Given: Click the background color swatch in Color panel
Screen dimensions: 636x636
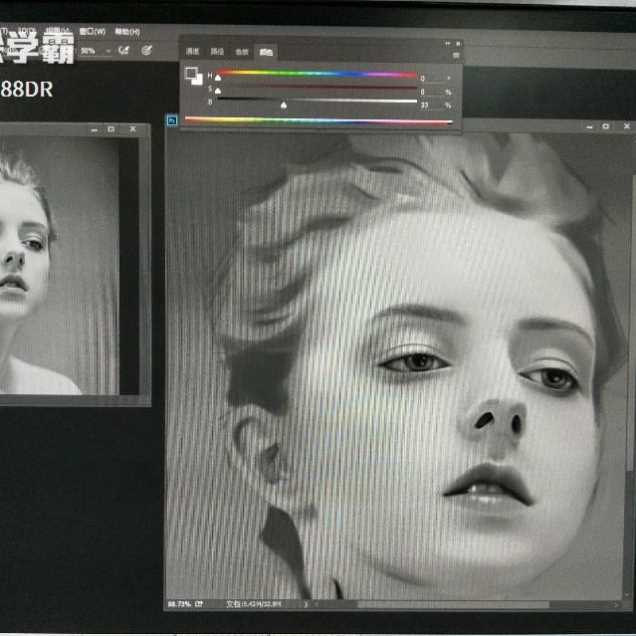Looking at the screenshot, I should (x=198, y=81).
